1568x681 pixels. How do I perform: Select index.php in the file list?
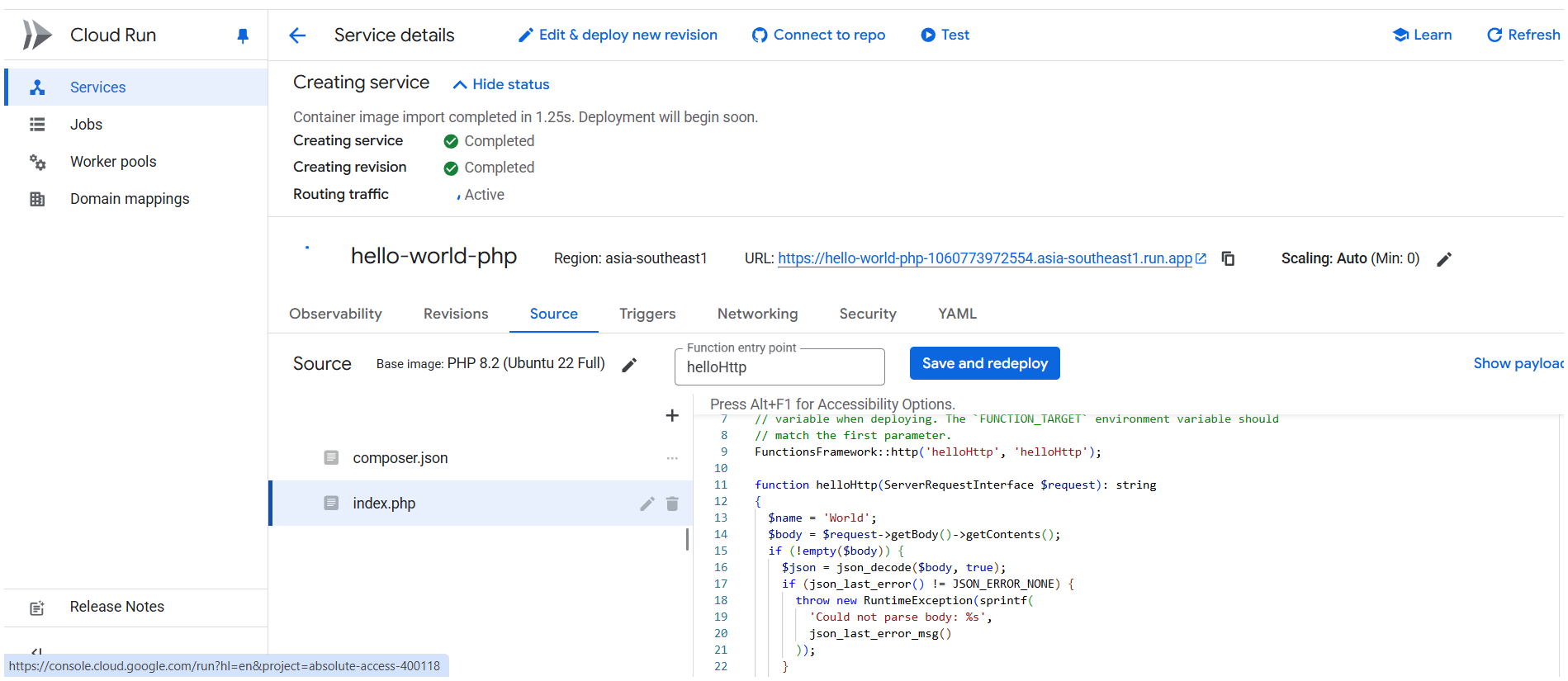pyautogui.click(x=481, y=504)
